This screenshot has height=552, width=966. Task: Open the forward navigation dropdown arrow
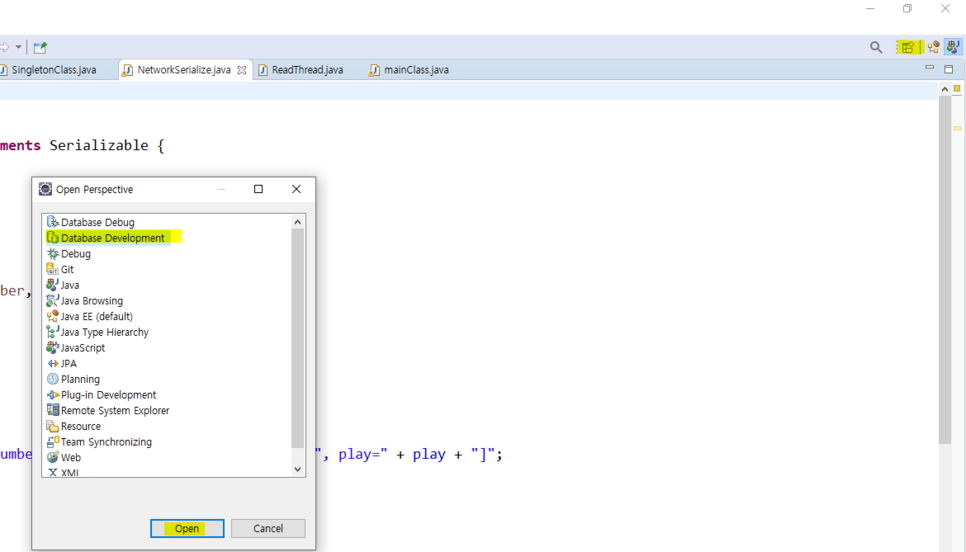18,47
